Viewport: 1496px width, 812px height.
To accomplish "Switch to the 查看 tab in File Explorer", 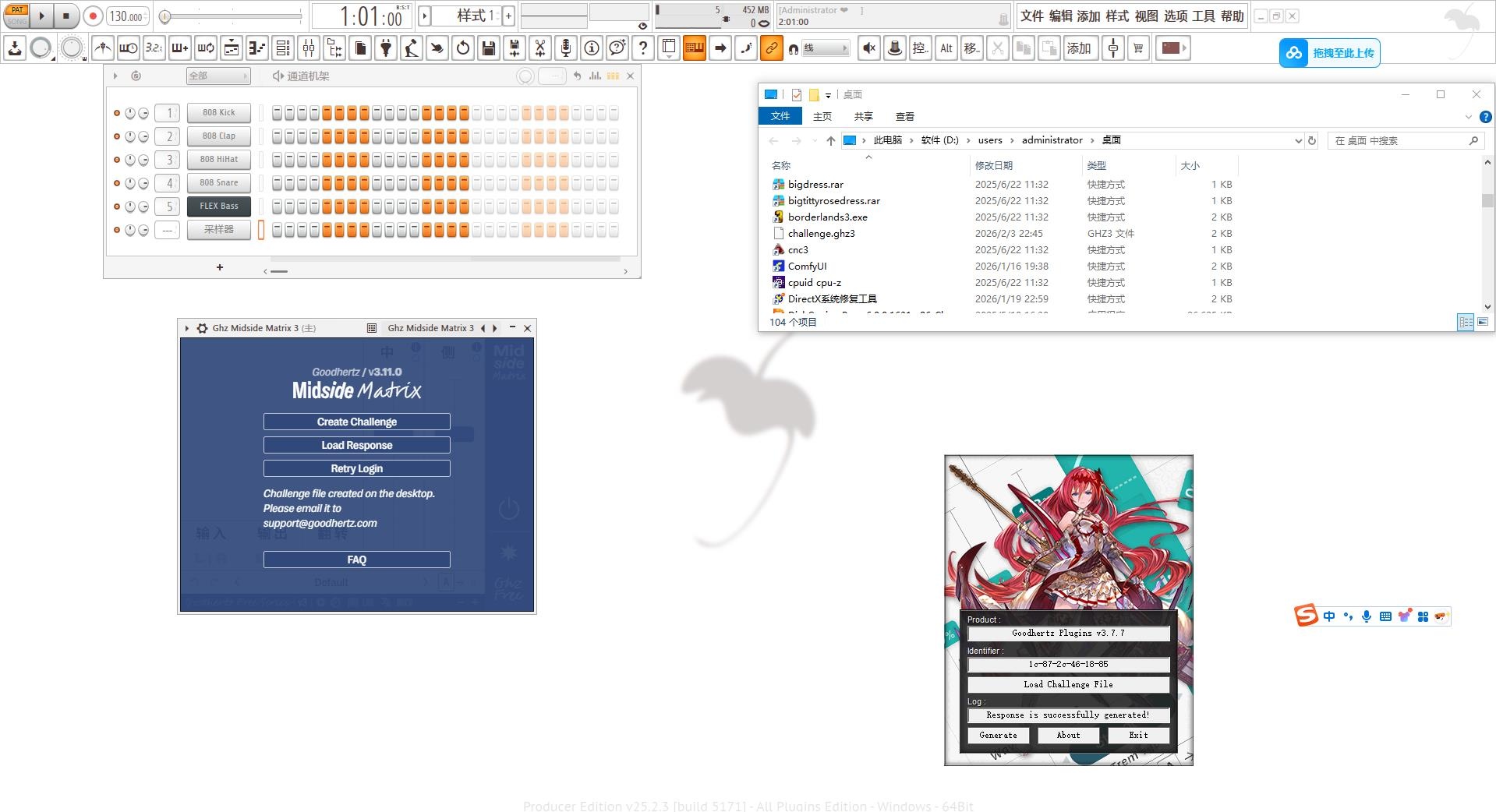I will pos(904,116).
